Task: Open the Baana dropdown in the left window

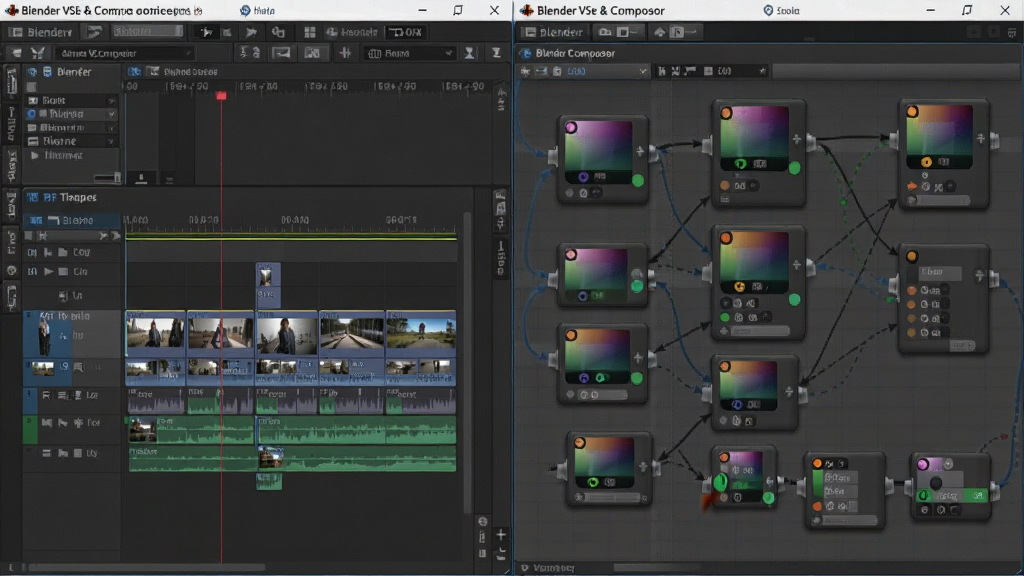Action: pos(409,53)
